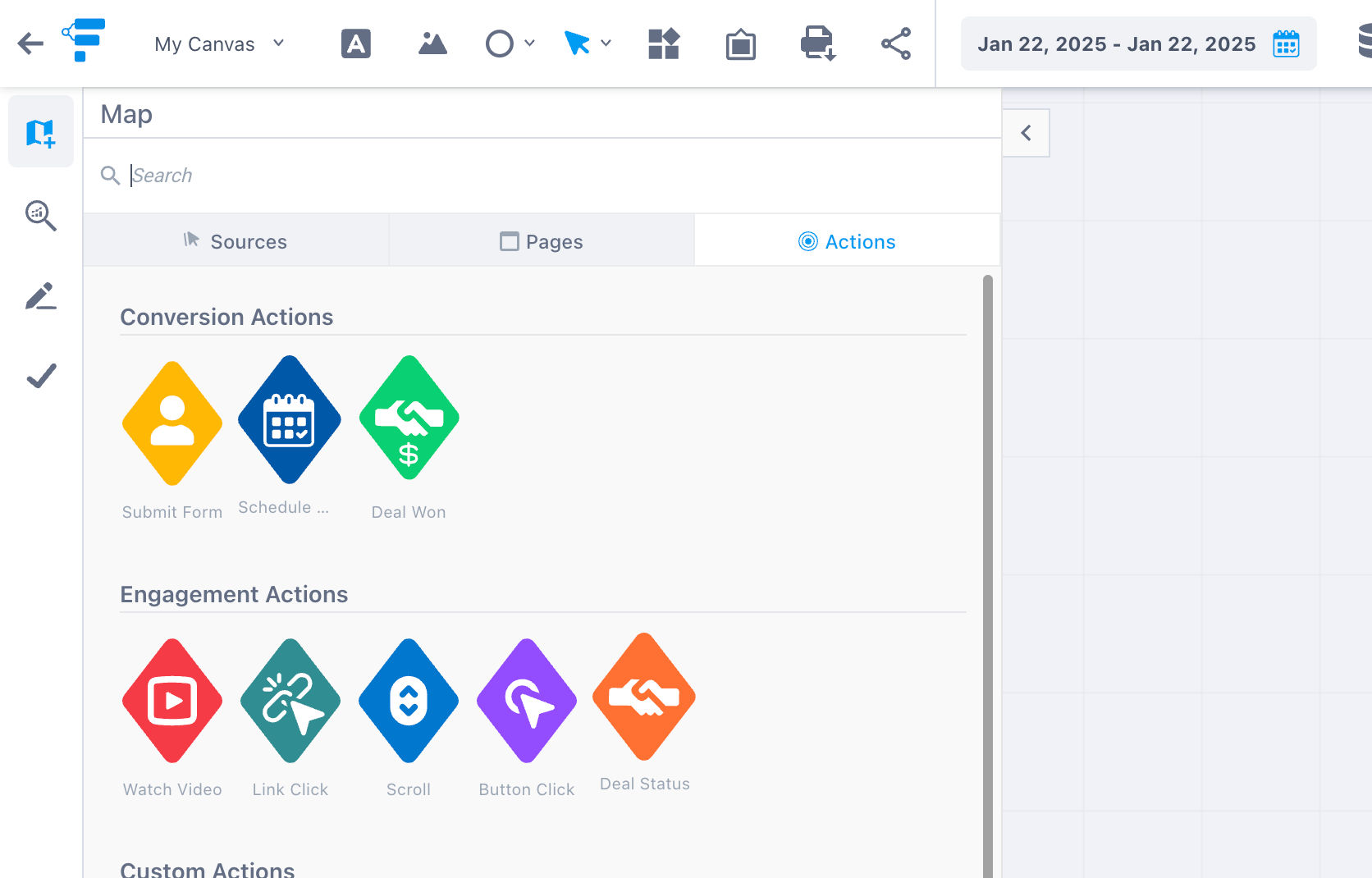Add the Watch Video action

click(172, 701)
